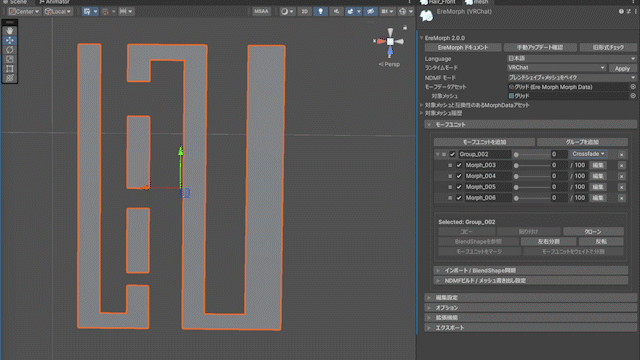Select the Move tool
640x360 pixels.
10,40
